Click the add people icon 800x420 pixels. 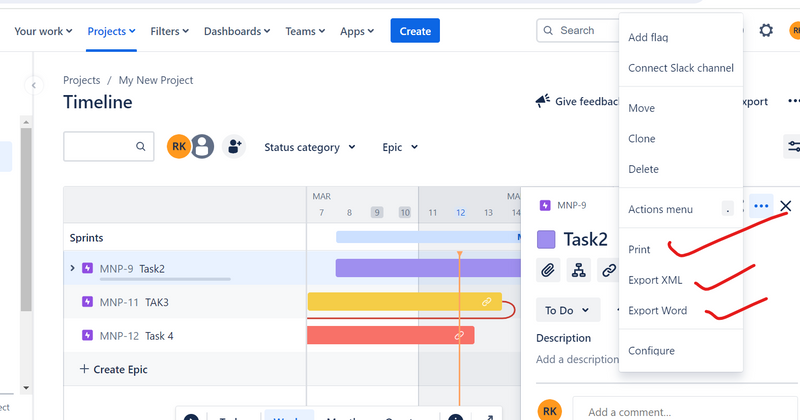click(x=234, y=147)
